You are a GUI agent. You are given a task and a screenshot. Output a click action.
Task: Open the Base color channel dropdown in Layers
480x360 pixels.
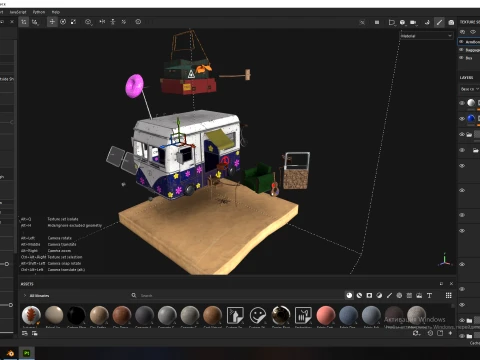[x=469, y=89]
